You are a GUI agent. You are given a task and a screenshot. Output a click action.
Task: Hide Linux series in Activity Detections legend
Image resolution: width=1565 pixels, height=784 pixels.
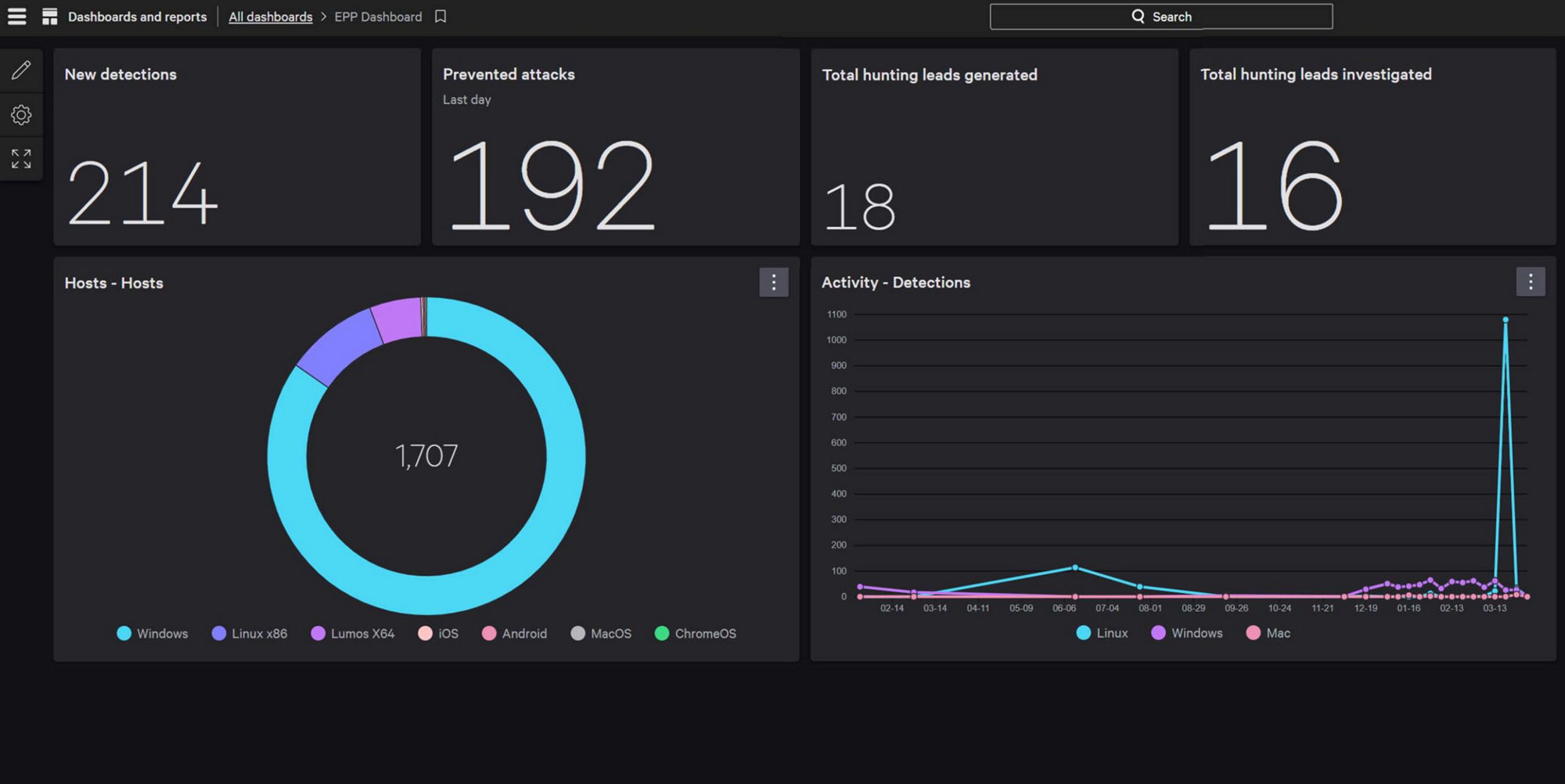(1103, 632)
